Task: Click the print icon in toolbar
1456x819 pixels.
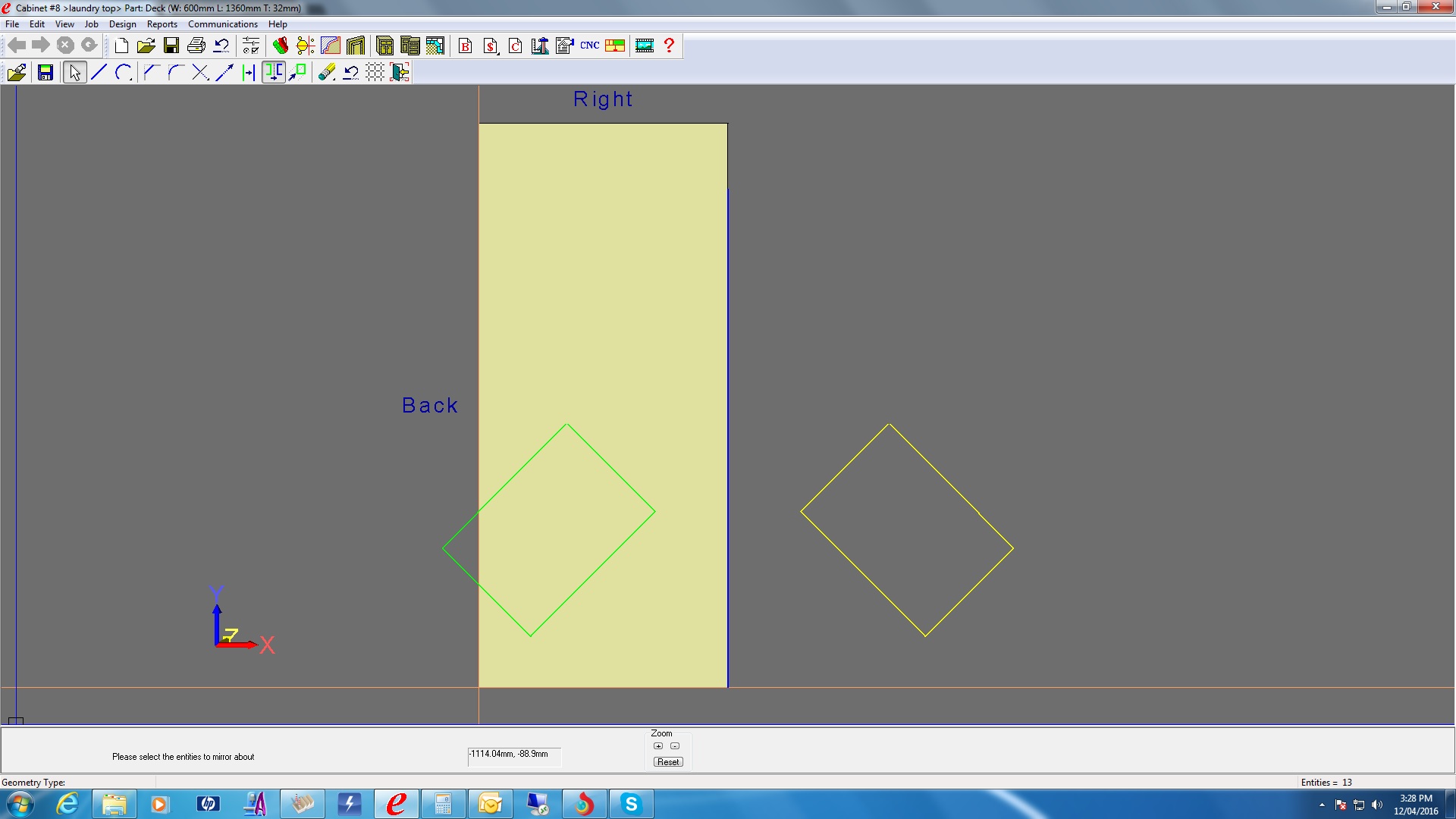Action: (x=196, y=45)
